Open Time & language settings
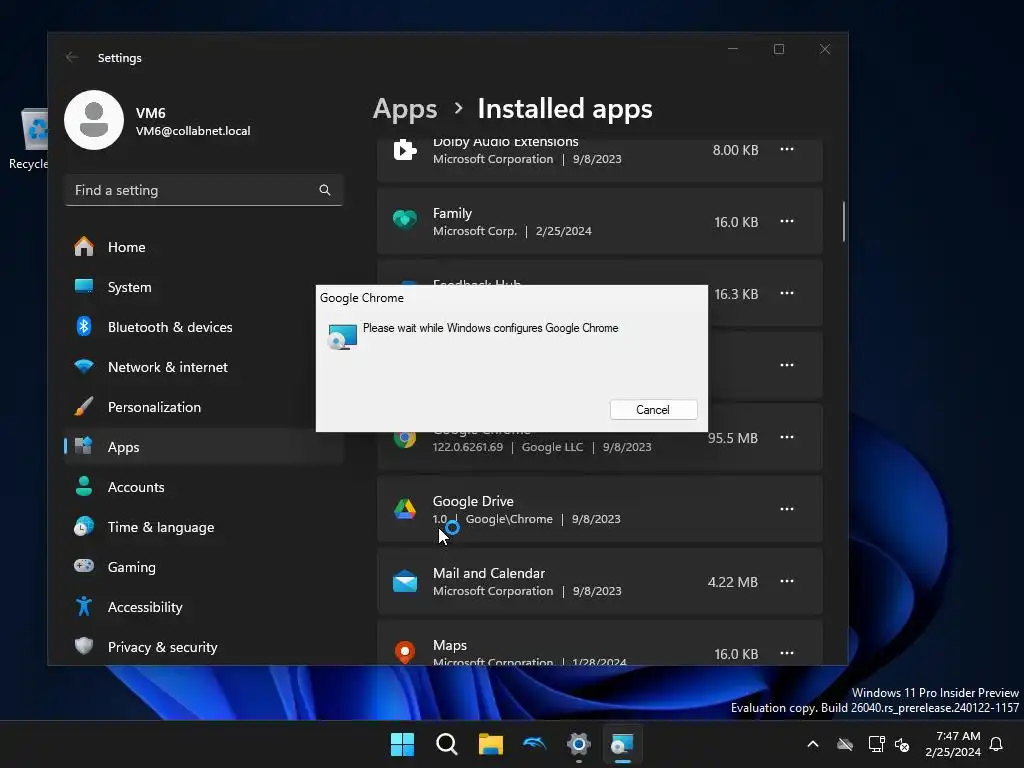Screen dimensions: 1024x768 click(204, 527)
